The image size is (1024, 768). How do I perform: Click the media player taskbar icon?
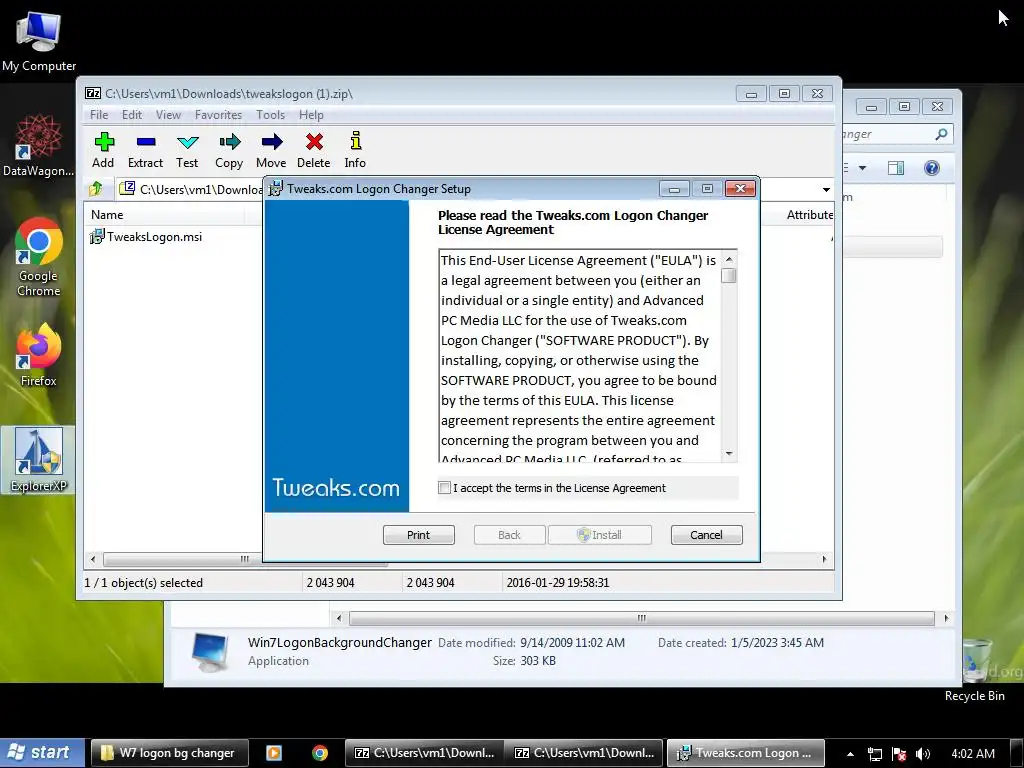tap(274, 753)
